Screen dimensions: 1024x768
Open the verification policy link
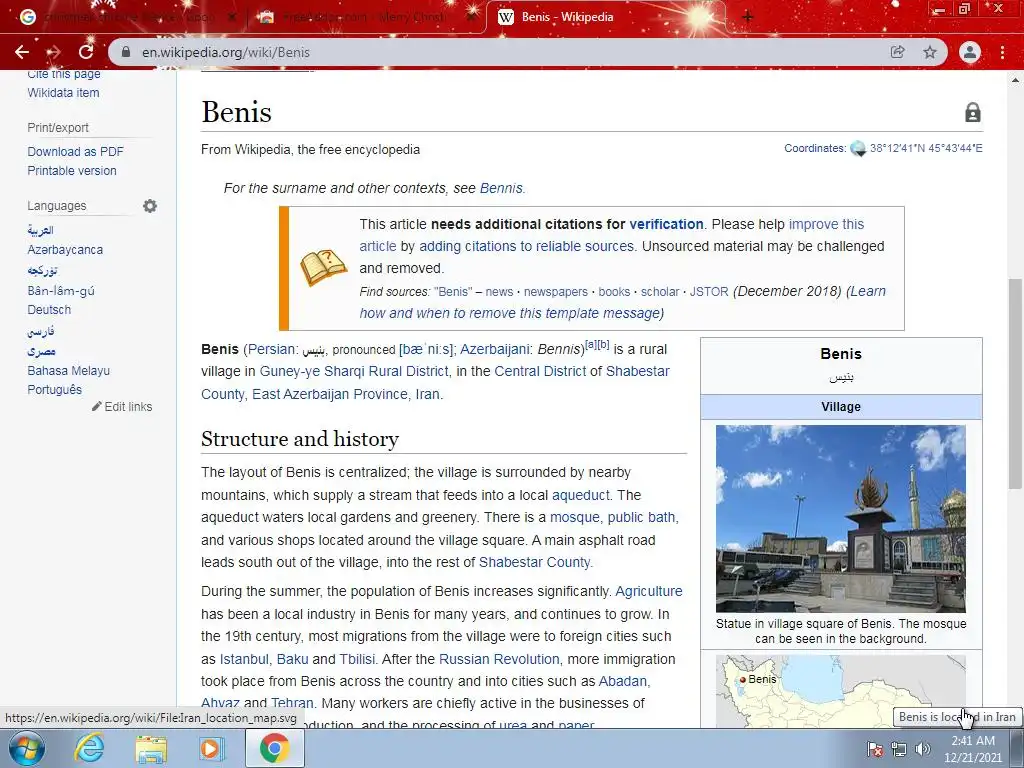[x=666, y=224]
